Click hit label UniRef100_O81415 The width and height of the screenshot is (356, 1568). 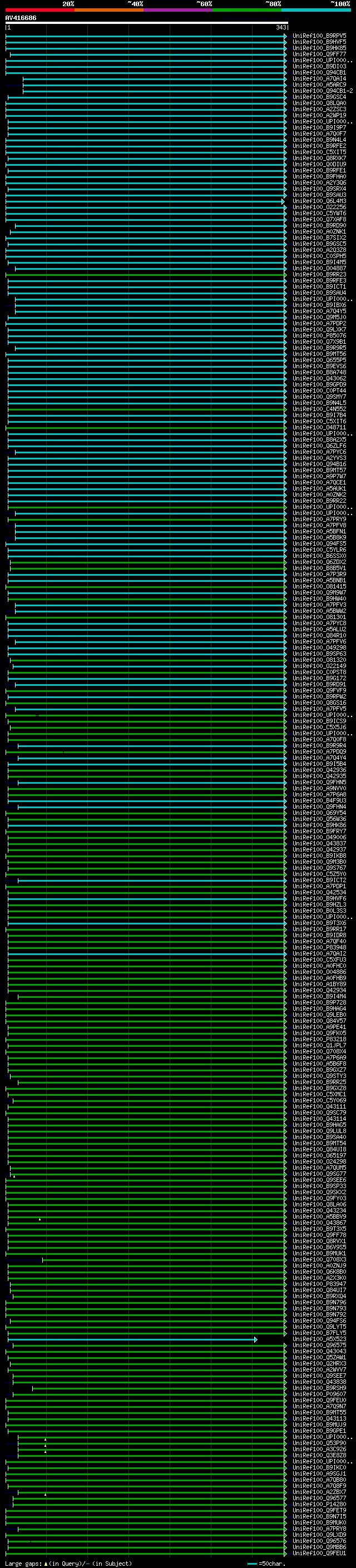[x=319, y=587]
